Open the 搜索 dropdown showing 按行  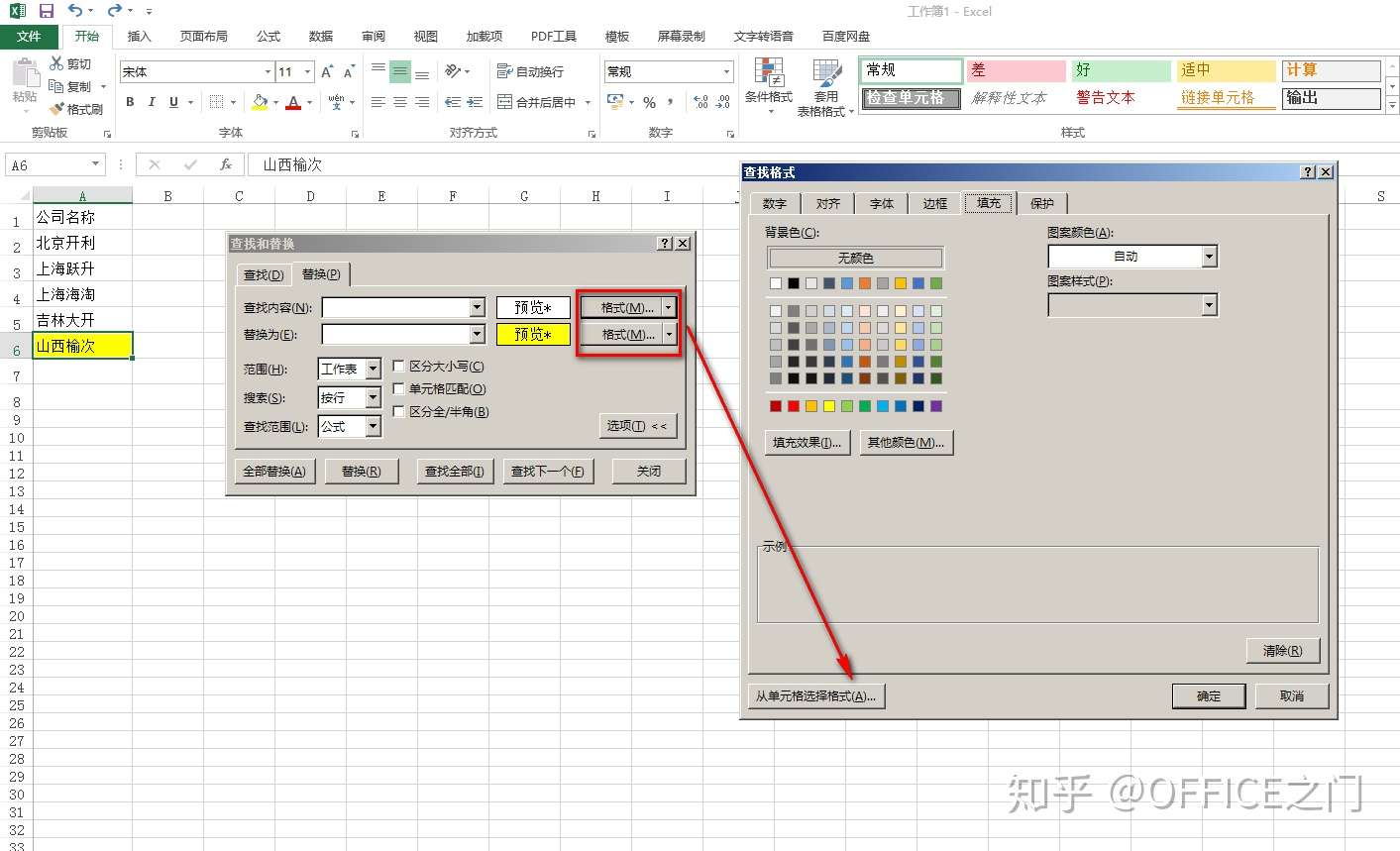pos(373,397)
